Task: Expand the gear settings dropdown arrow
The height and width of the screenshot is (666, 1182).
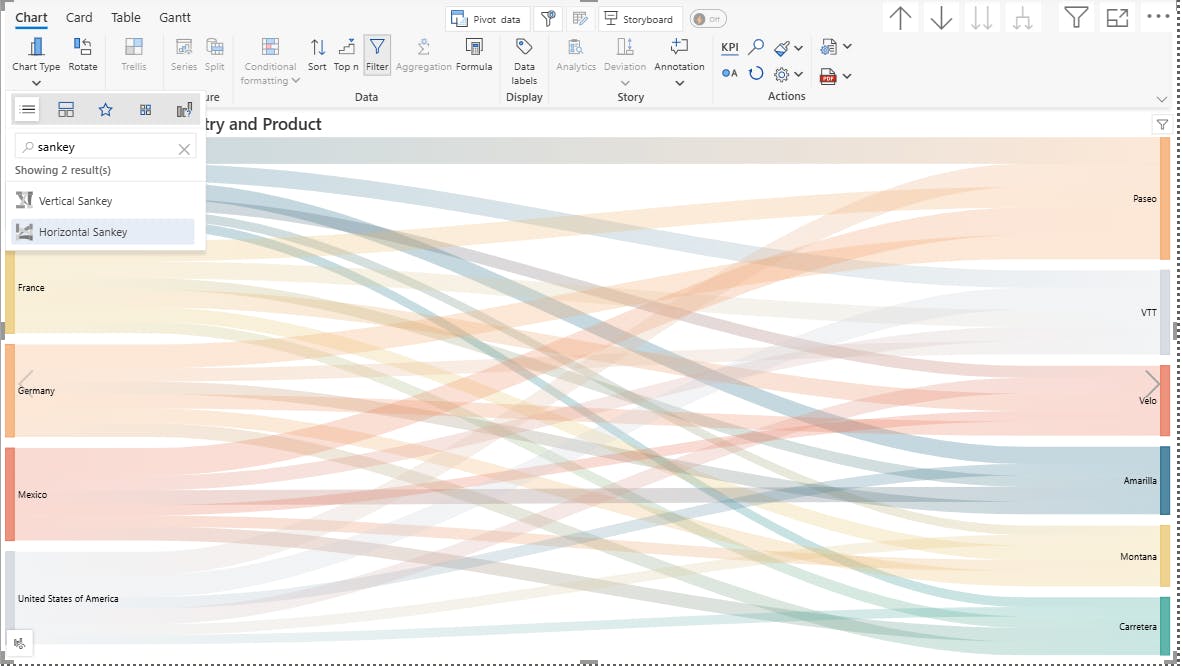Action: (x=799, y=74)
